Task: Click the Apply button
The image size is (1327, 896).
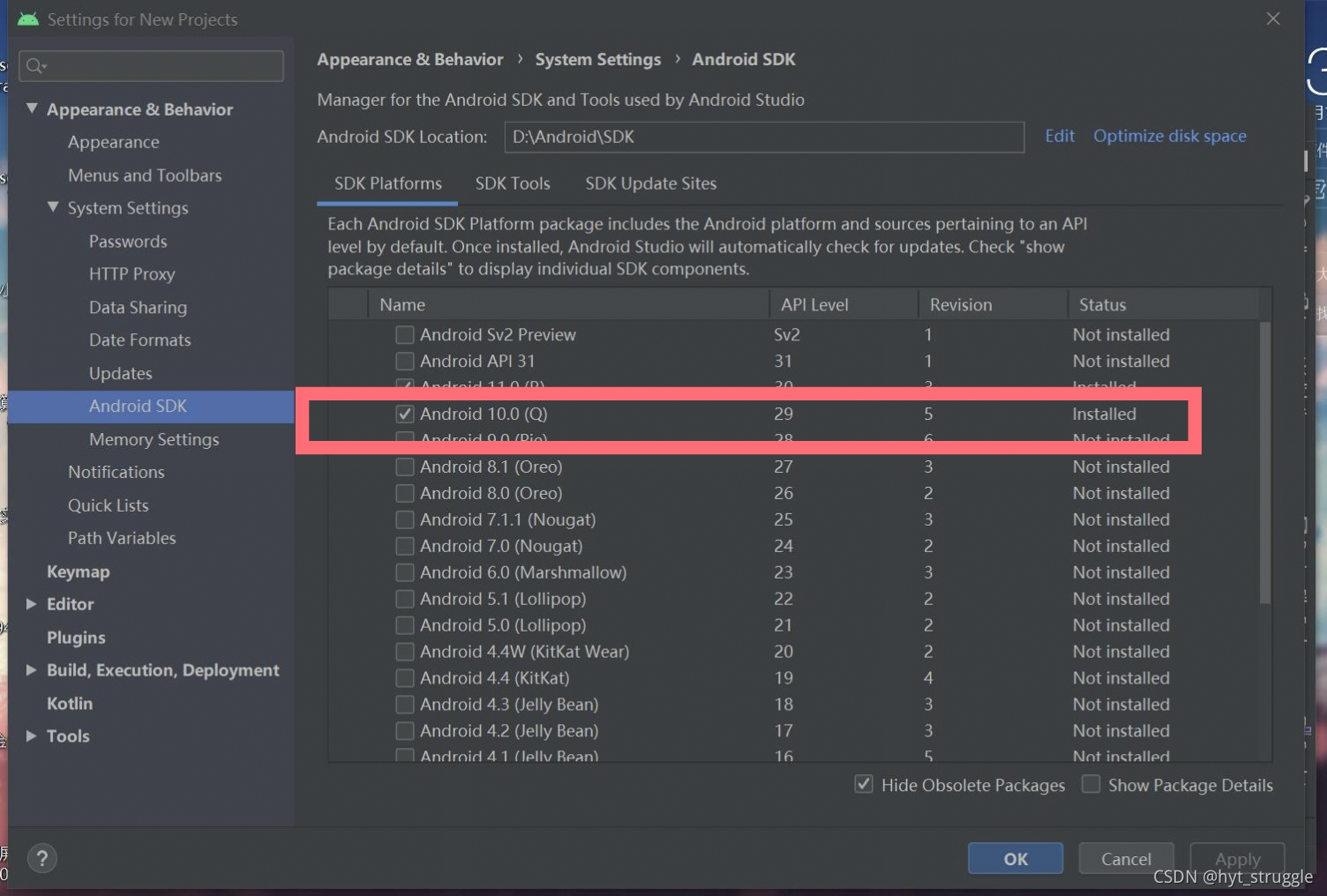Action: pos(1237,859)
